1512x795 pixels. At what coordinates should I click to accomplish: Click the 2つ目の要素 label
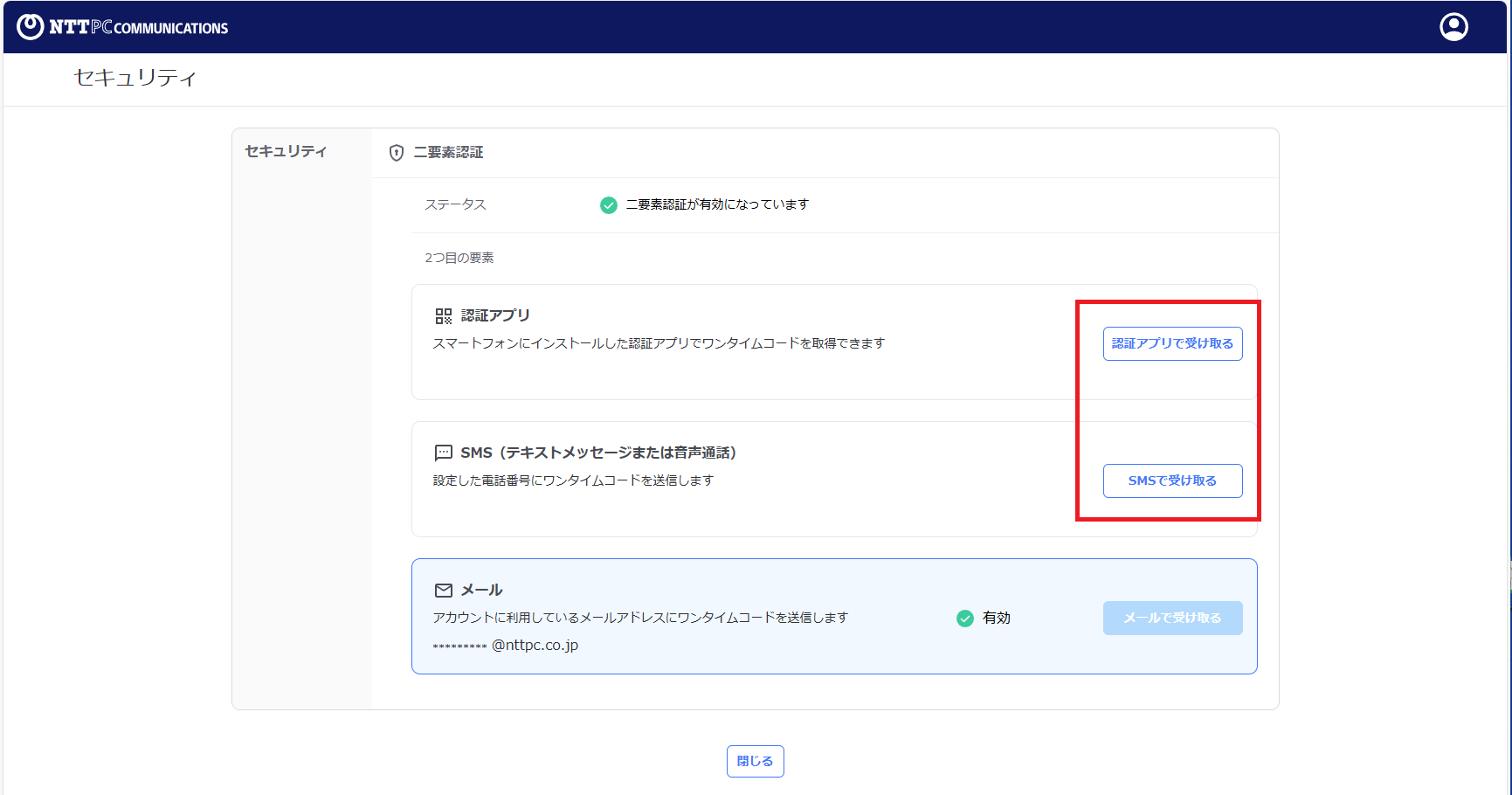[459, 258]
